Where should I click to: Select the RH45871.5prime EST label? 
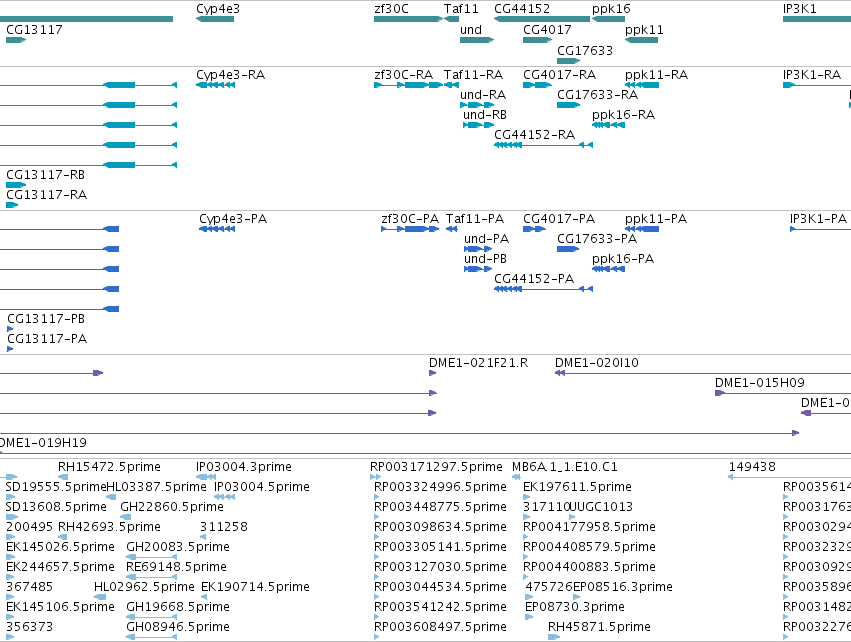tap(599, 626)
